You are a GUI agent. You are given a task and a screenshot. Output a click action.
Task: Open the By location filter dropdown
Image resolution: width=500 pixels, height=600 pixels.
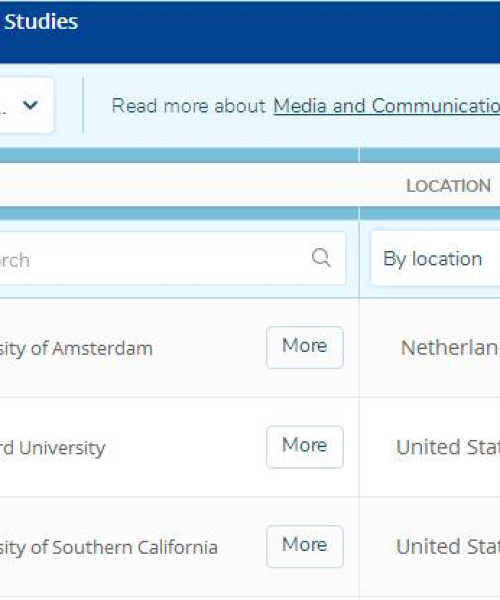pos(435,259)
